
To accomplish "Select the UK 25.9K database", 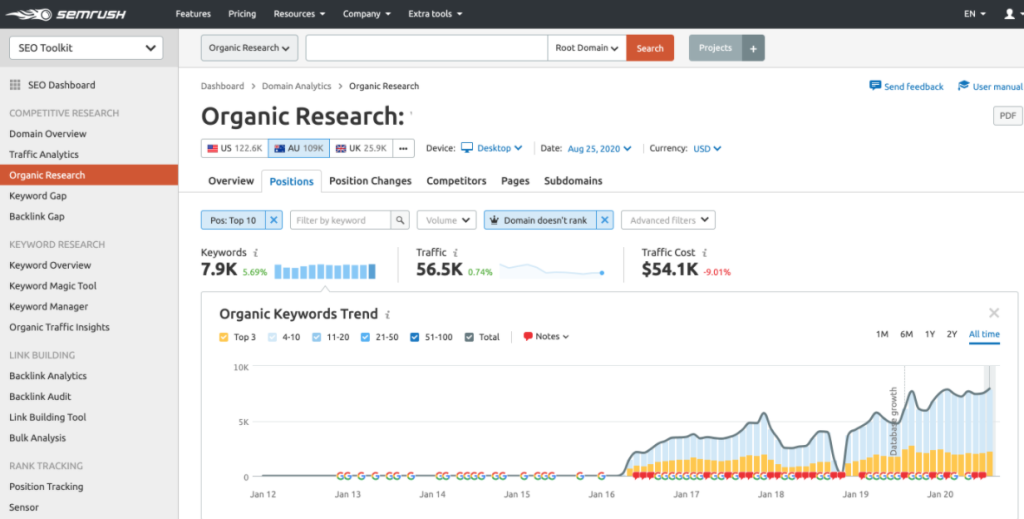I will 360,148.
